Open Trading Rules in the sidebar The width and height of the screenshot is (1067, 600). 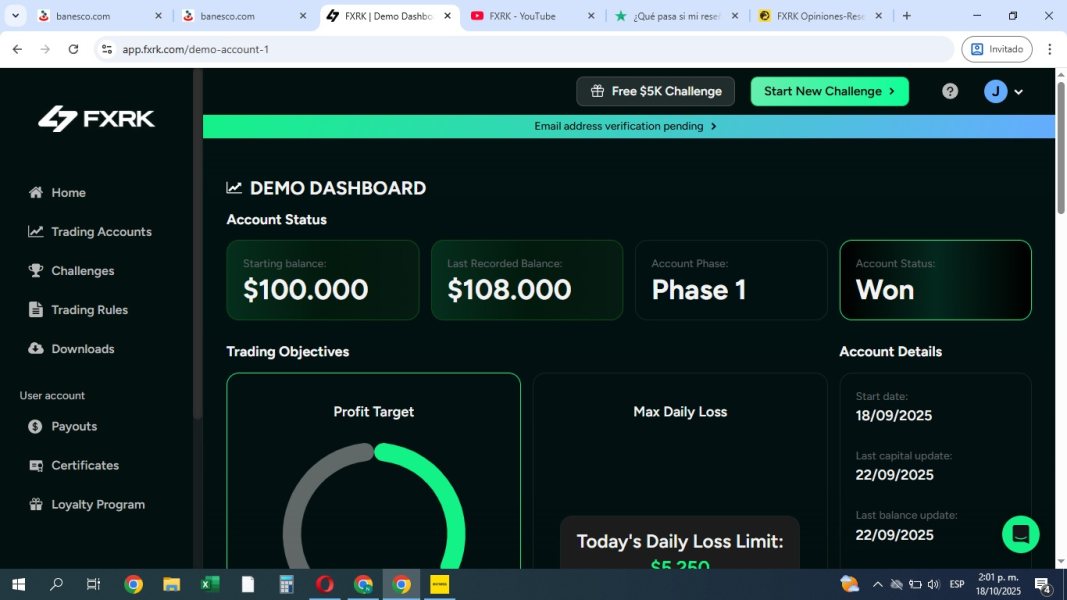point(78,310)
